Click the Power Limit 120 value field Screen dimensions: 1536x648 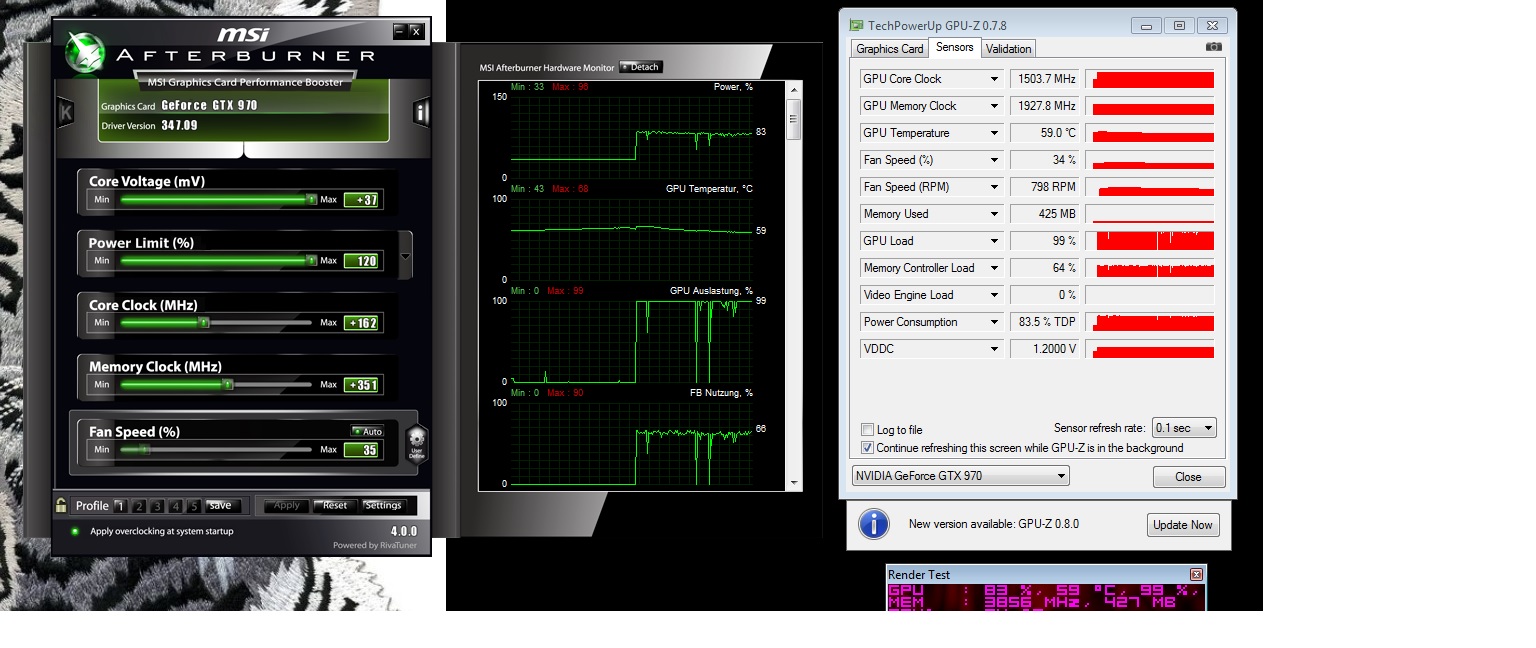tap(361, 261)
